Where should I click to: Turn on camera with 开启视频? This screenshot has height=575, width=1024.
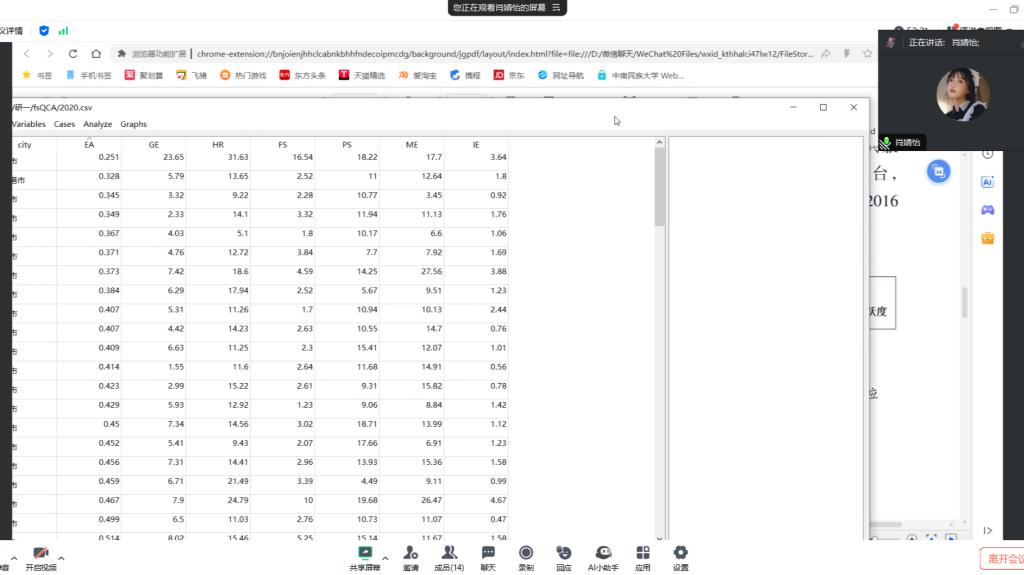point(40,559)
